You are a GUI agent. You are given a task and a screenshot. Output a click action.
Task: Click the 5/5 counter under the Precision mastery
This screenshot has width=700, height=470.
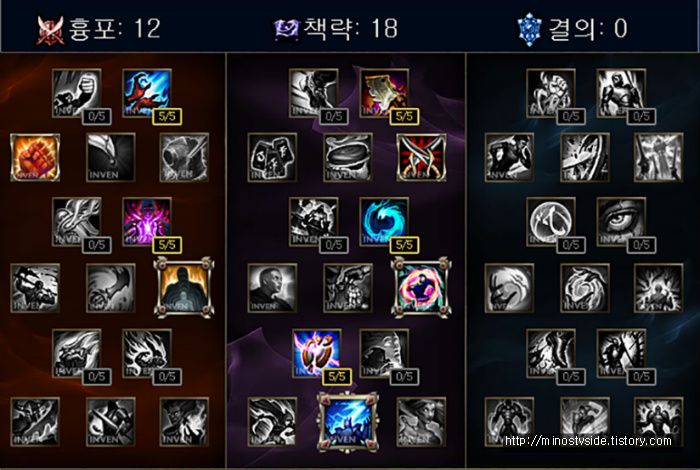coord(337,377)
